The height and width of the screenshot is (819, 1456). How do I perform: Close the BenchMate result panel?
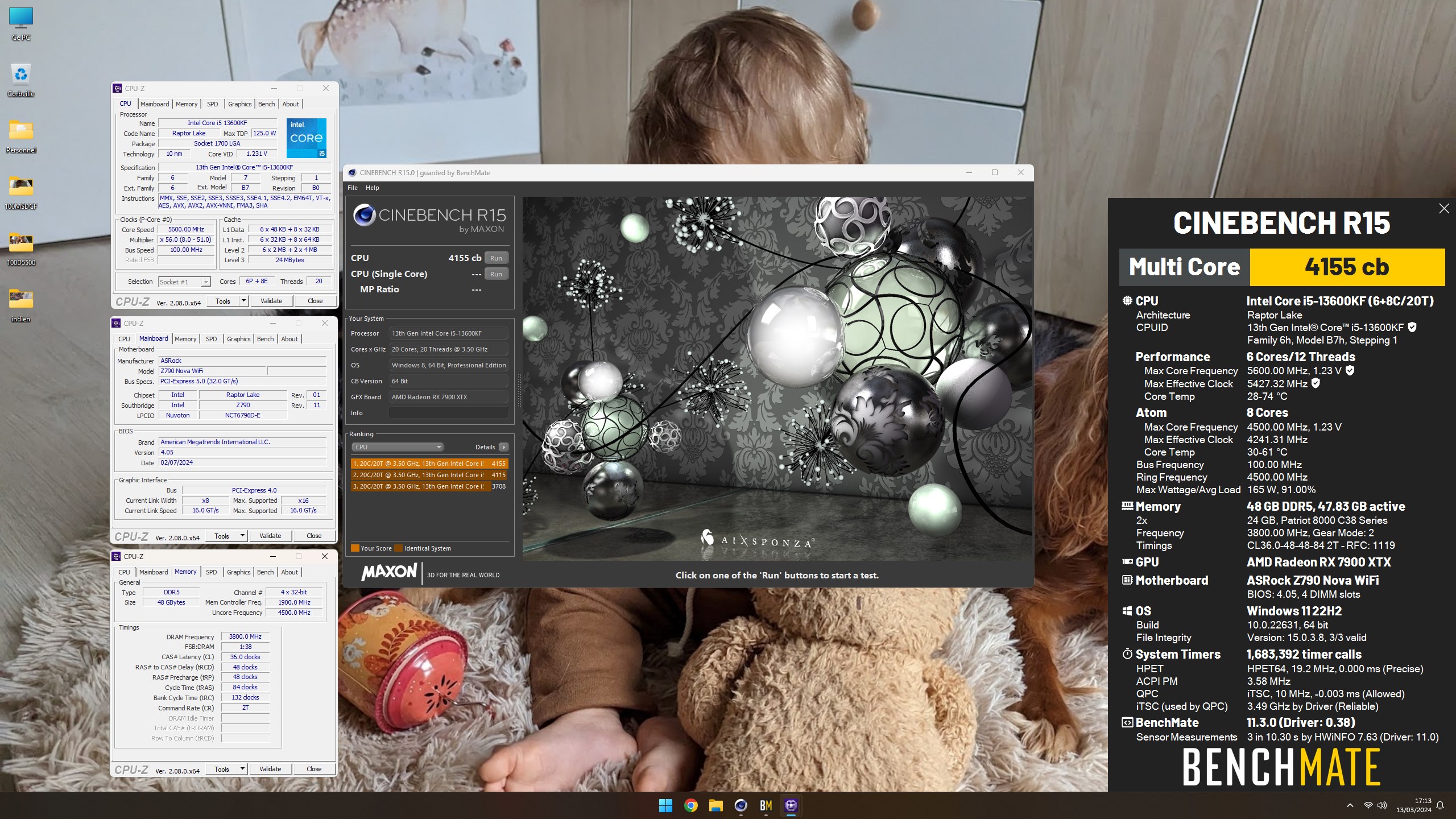1443,209
